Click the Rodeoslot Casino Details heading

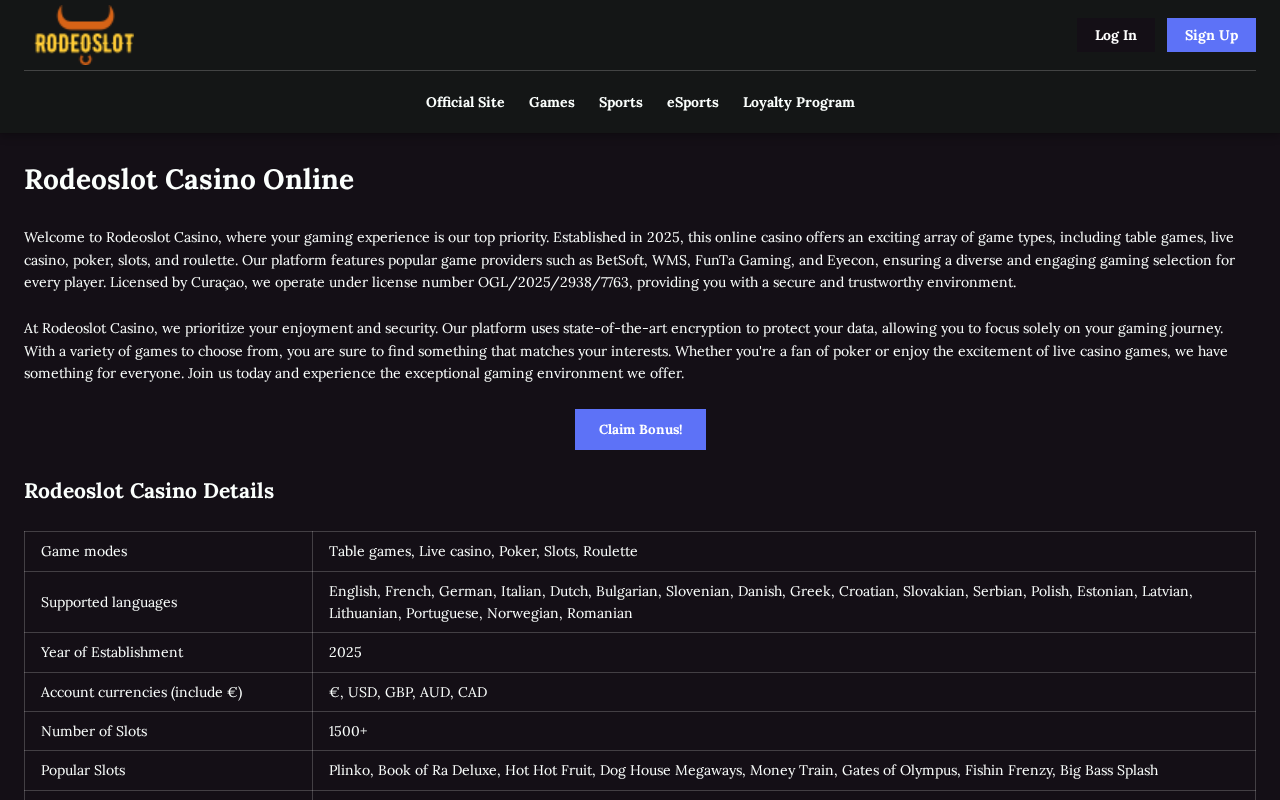[149, 491]
